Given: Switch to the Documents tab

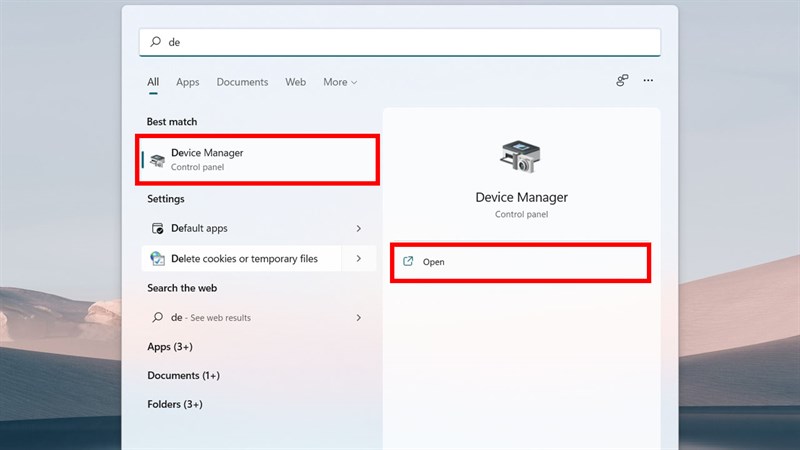Looking at the screenshot, I should 242,82.
